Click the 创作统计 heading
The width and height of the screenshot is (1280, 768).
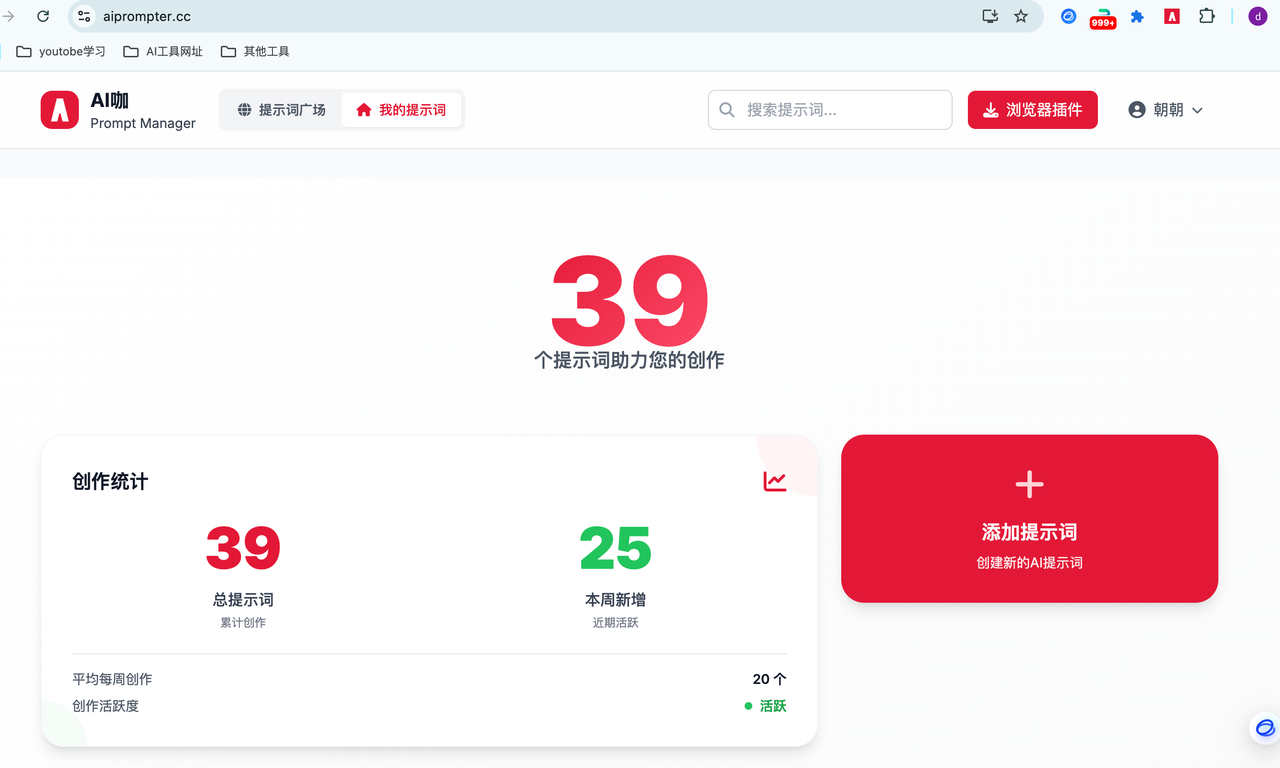tap(110, 481)
